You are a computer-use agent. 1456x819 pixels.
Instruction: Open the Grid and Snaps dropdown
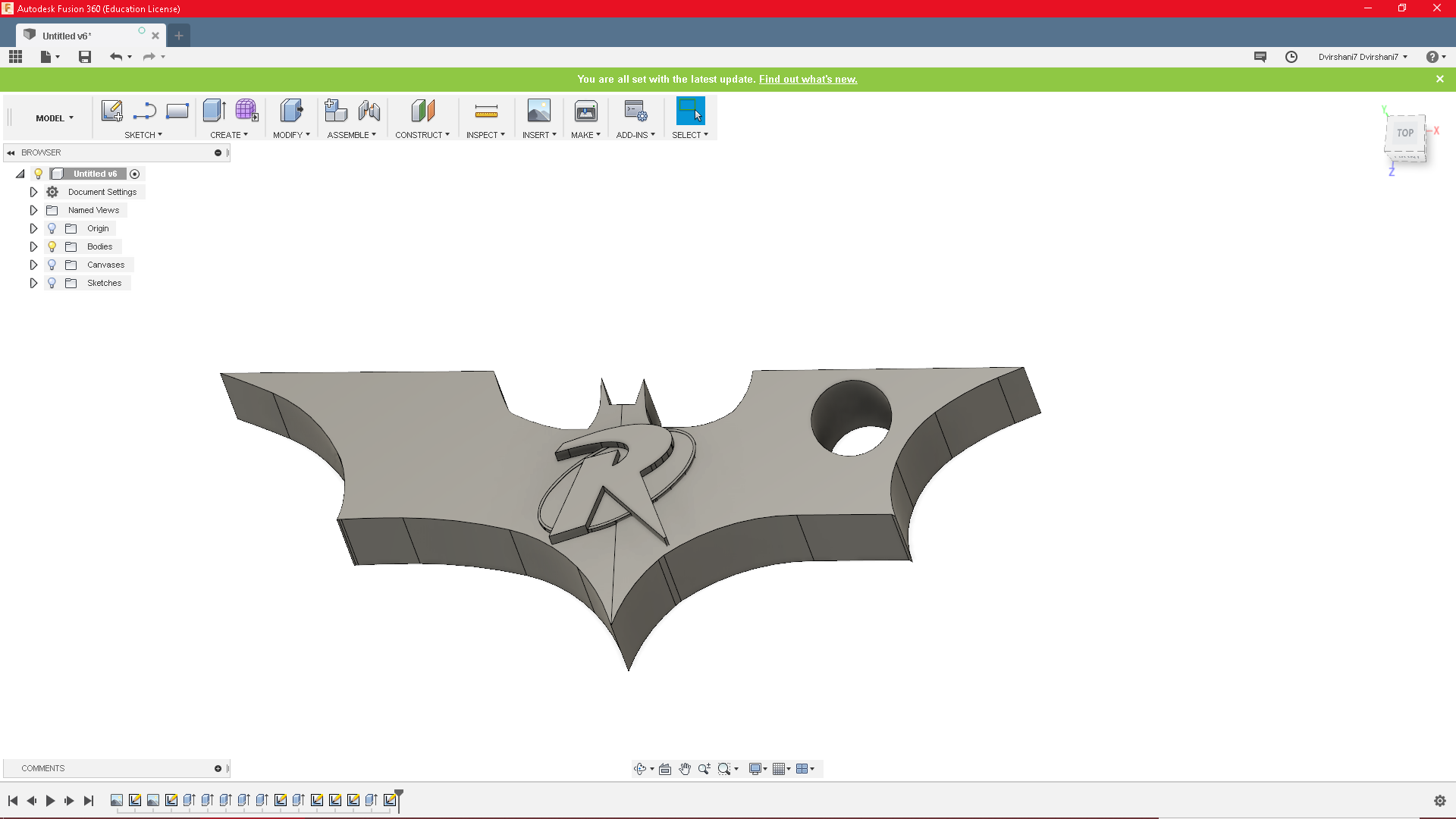(x=782, y=769)
